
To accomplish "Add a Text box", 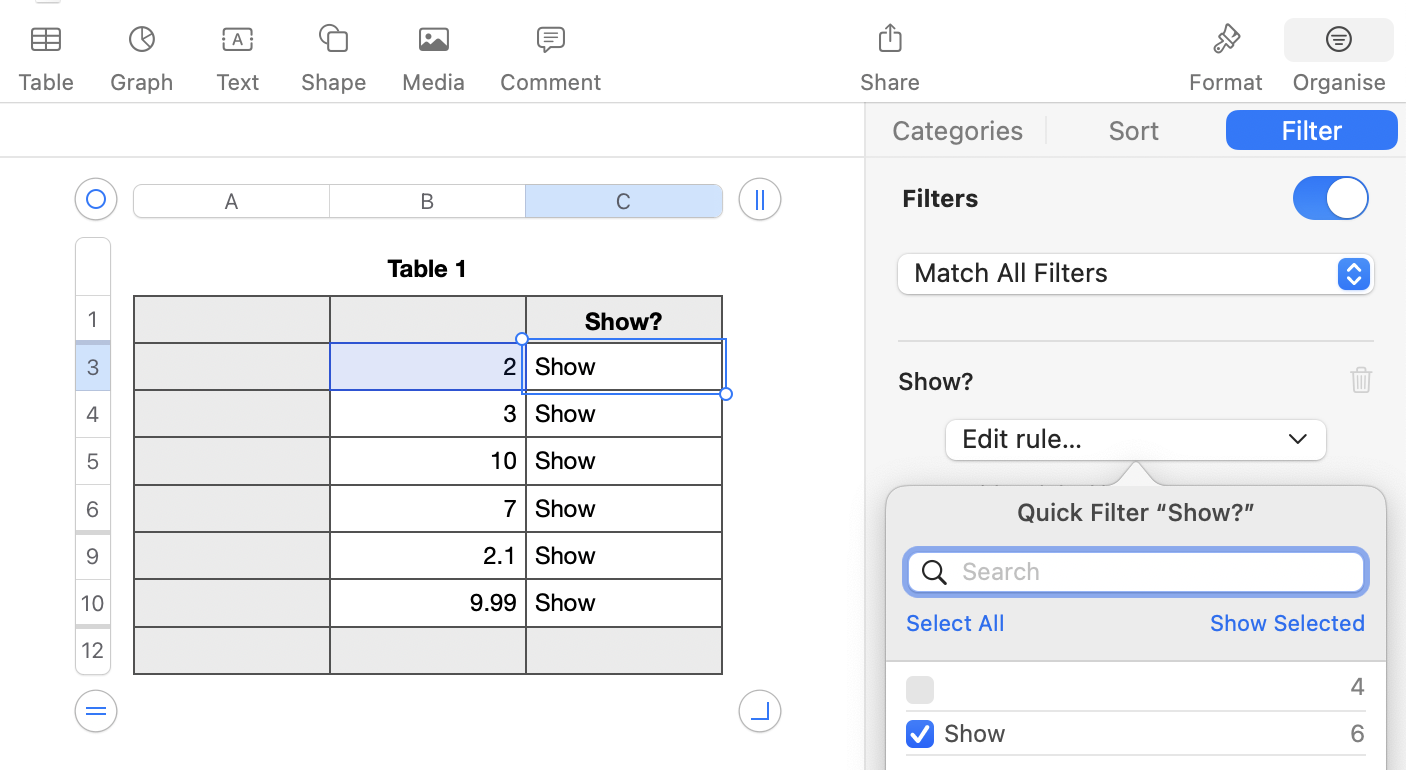I will click(237, 40).
